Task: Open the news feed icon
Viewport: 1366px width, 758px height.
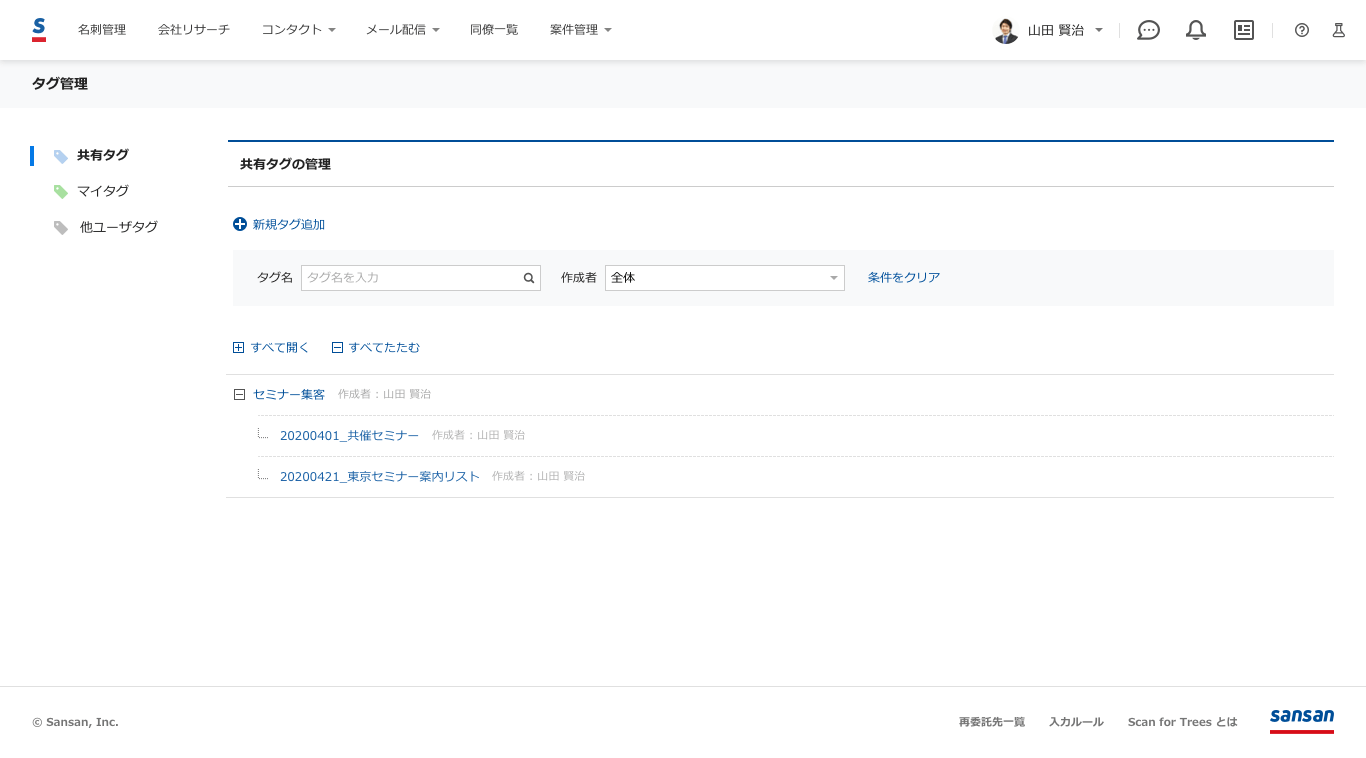Action: point(1244,30)
